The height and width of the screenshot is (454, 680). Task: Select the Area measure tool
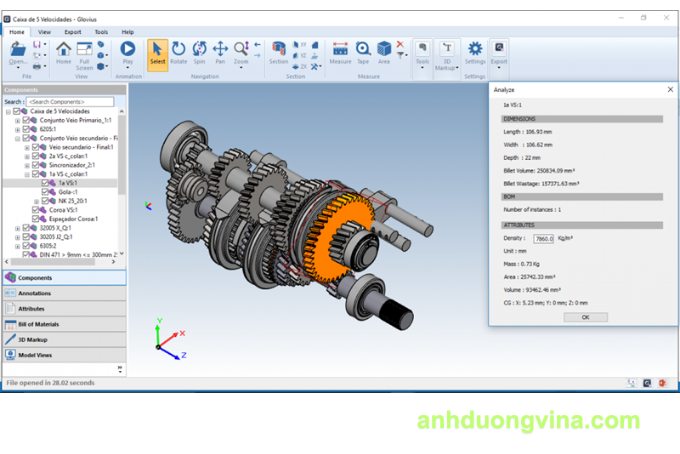click(x=384, y=52)
